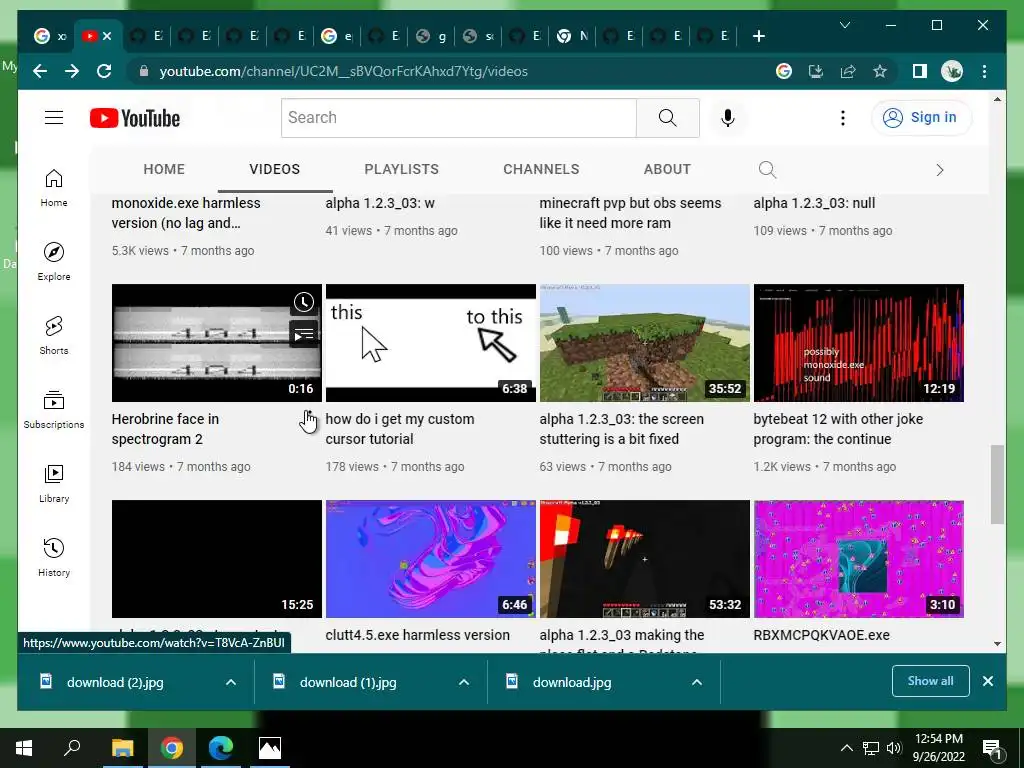Viewport: 1024px width, 768px height.
Task: Open 'alpha 1.2.3_03: the screen stuttering' title
Action: coord(621,429)
